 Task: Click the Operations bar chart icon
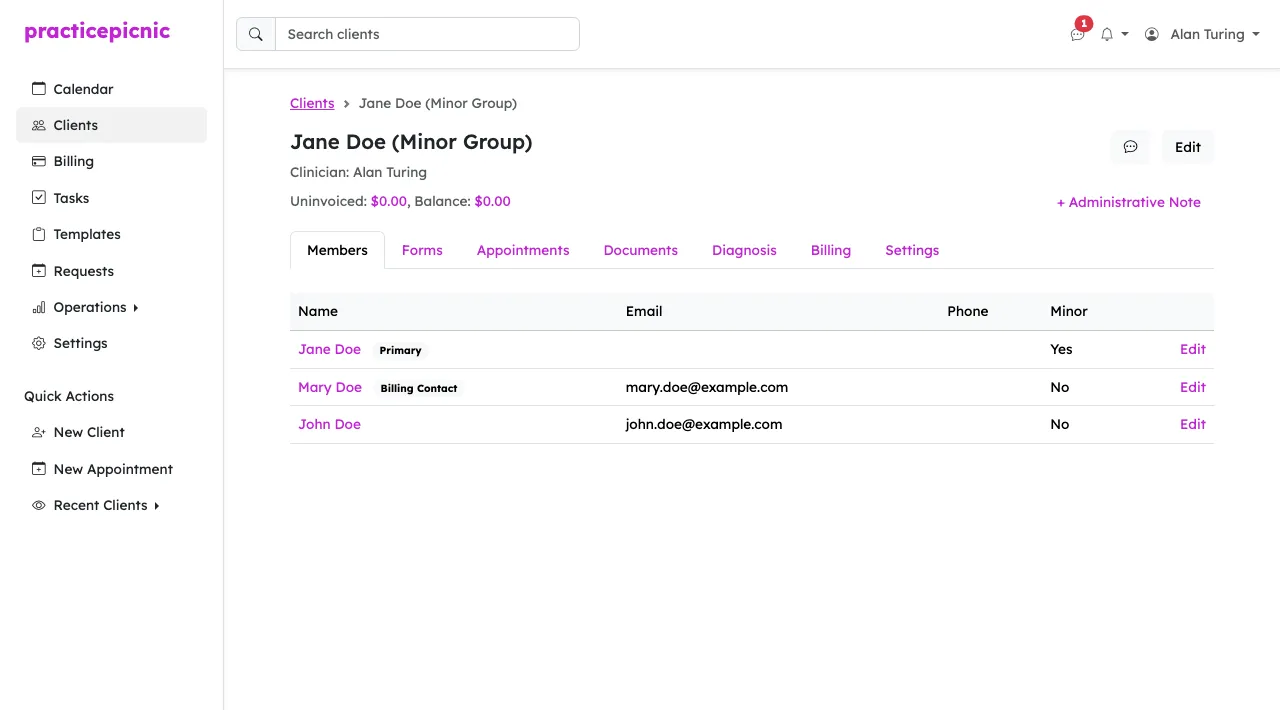click(39, 307)
